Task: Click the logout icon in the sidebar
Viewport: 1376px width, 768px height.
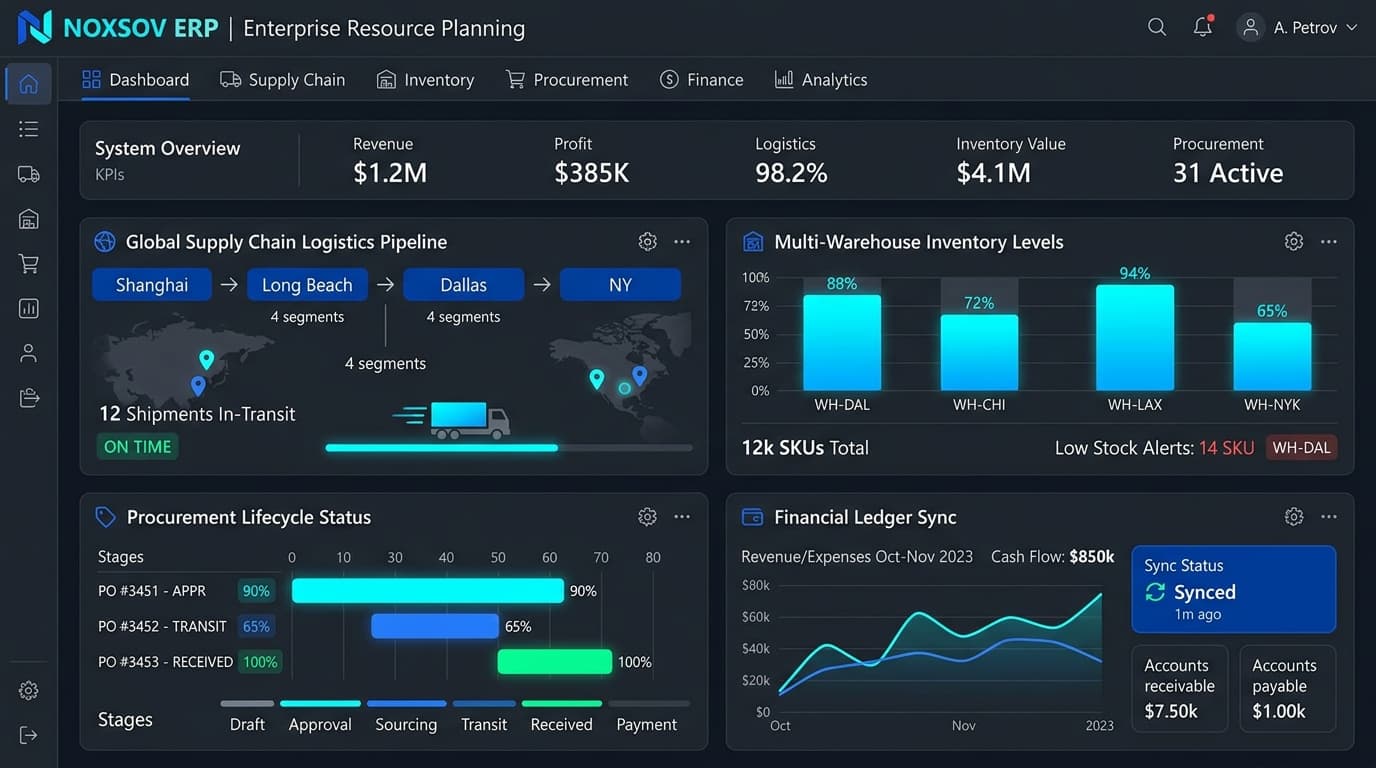Action: click(28, 735)
